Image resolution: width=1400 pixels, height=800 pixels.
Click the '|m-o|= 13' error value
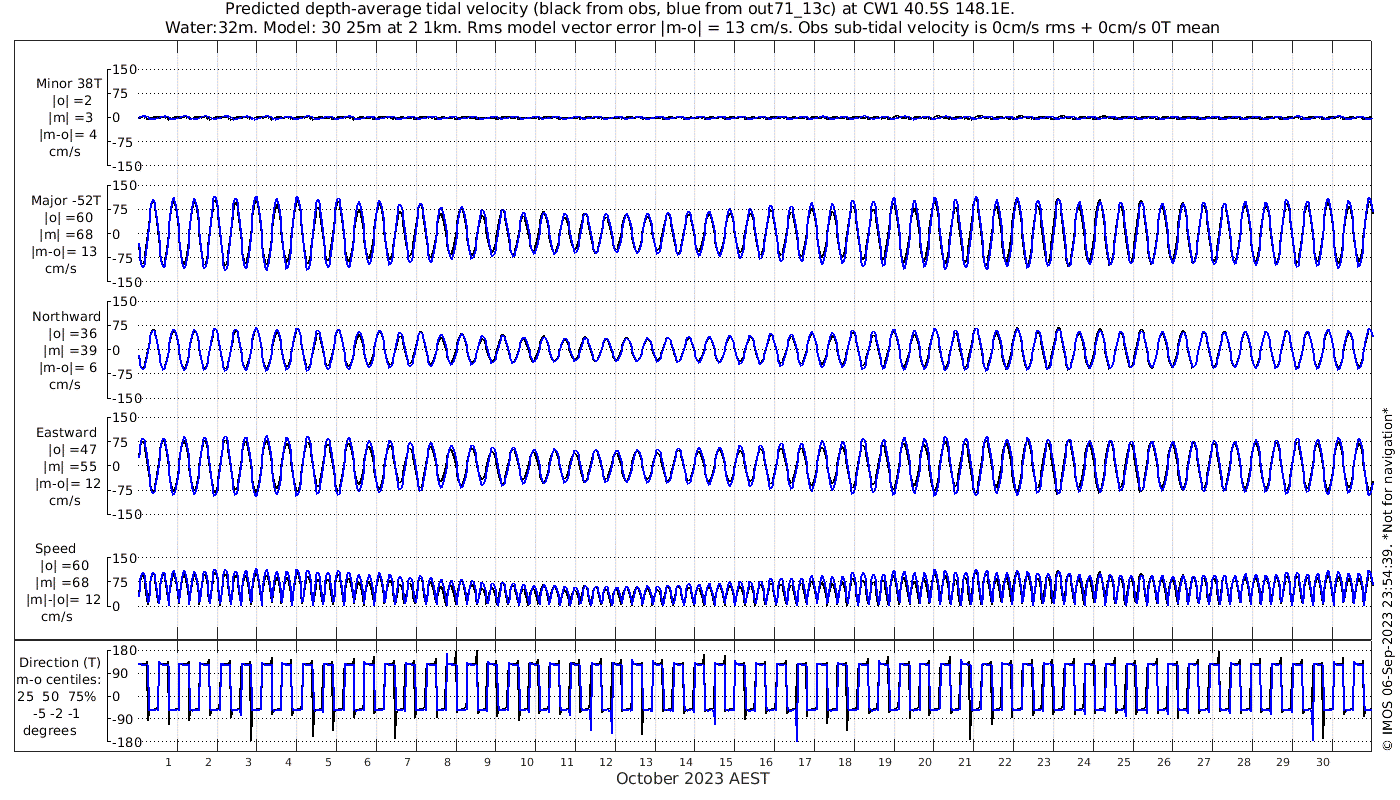click(65, 252)
